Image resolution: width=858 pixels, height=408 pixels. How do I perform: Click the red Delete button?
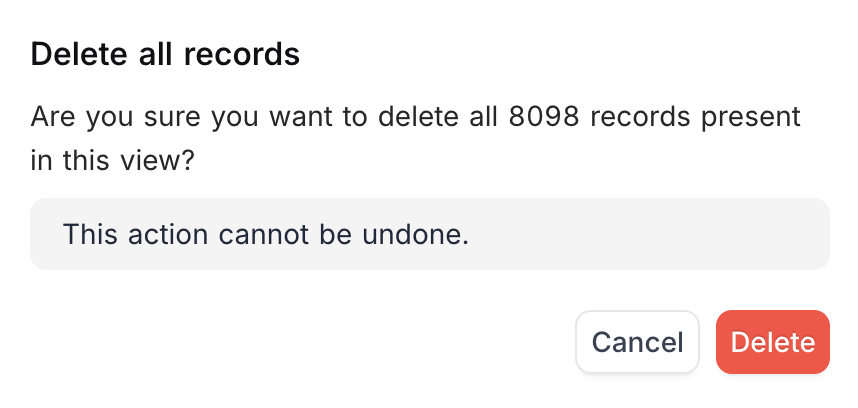(773, 342)
